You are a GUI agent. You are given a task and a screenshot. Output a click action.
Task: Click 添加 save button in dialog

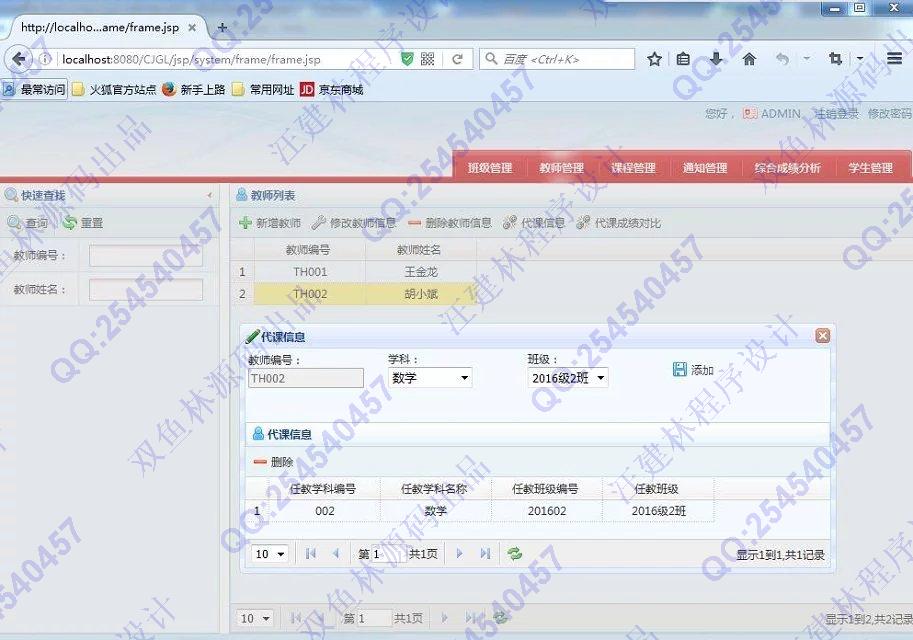point(693,369)
